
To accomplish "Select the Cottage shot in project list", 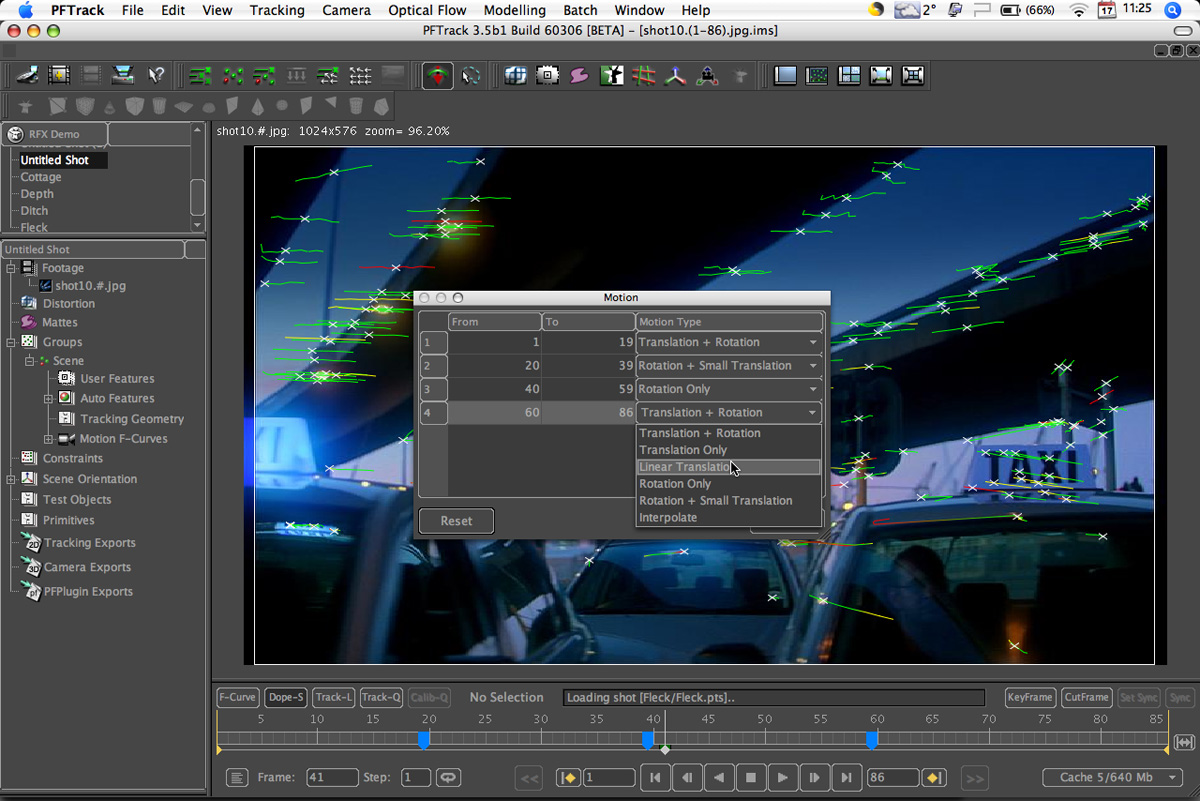I will (41, 177).
